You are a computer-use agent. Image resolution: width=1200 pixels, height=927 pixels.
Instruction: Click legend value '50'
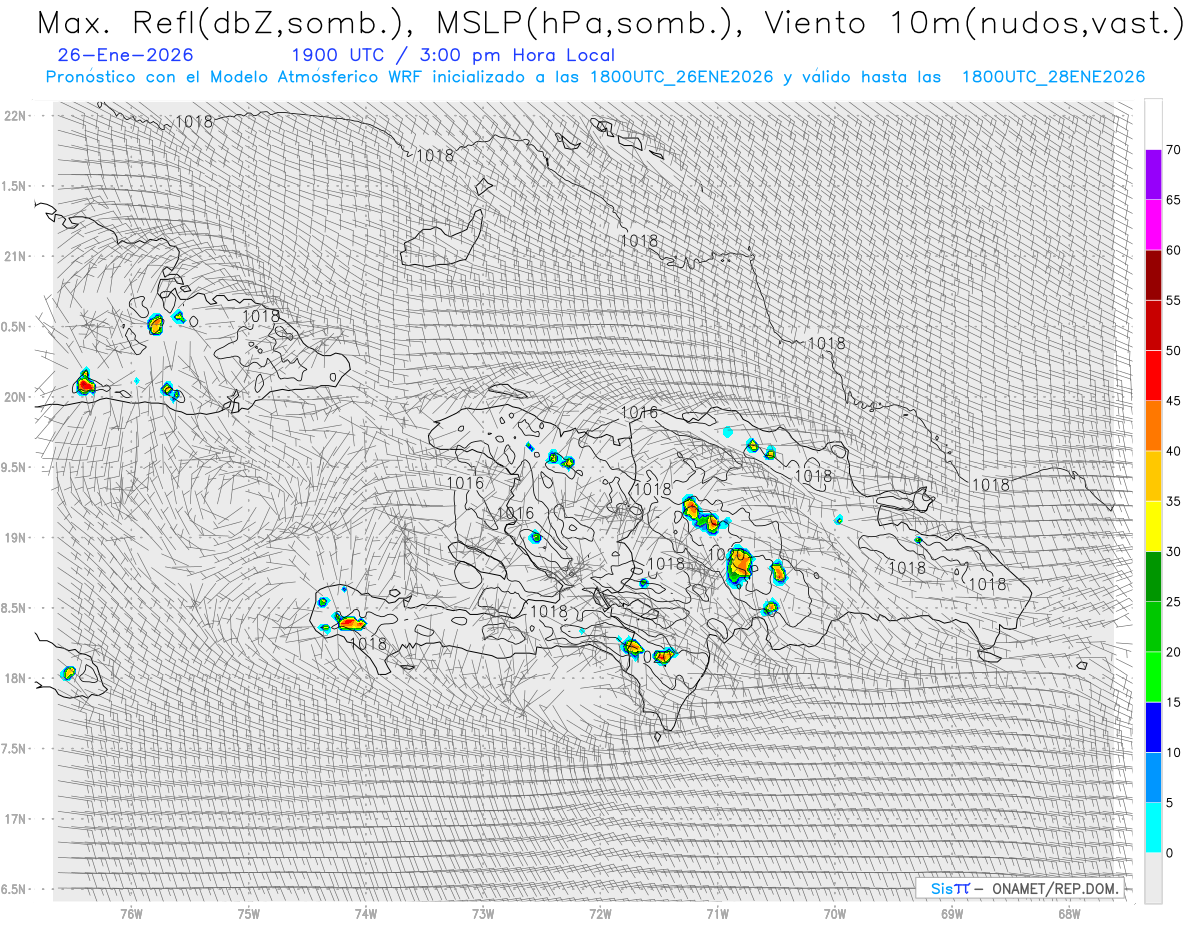[x=1173, y=351]
